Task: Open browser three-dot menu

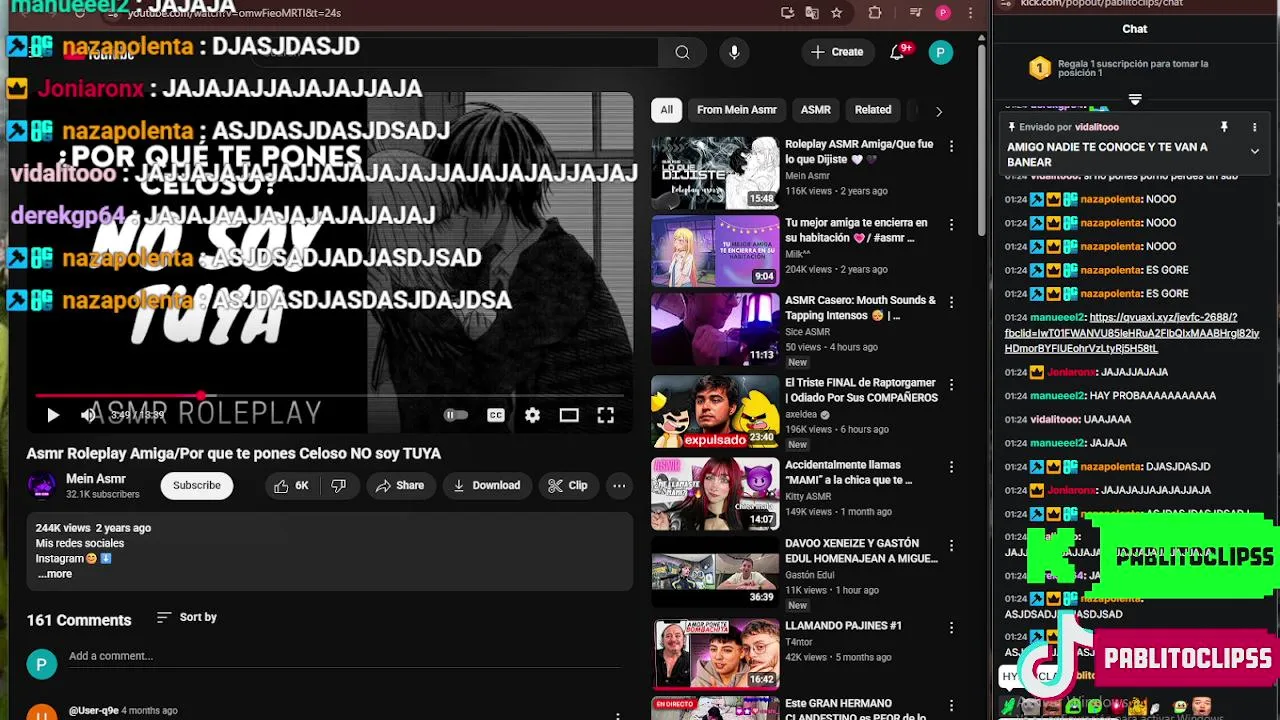Action: (970, 13)
